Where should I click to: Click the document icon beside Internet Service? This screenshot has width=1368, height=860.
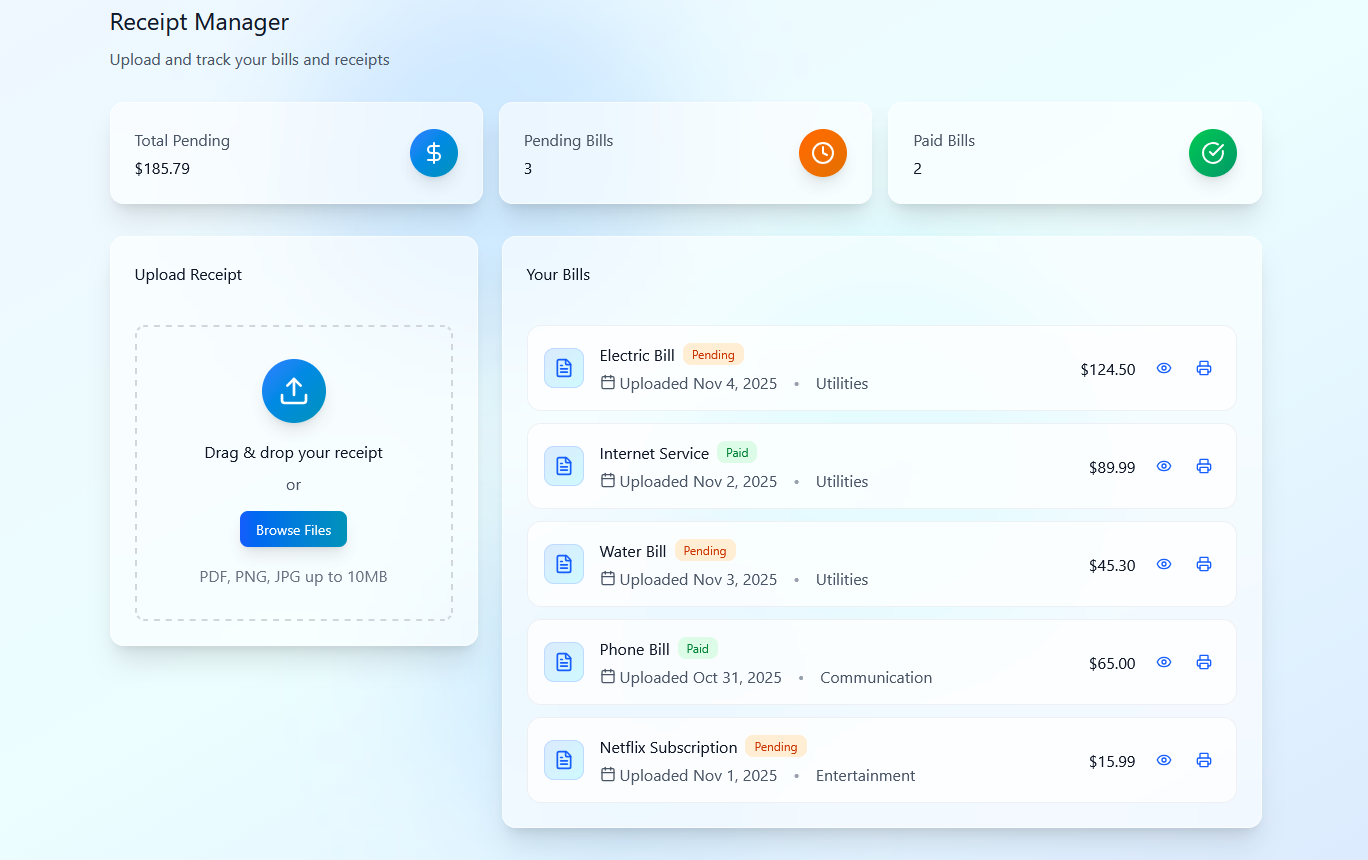pyautogui.click(x=564, y=466)
